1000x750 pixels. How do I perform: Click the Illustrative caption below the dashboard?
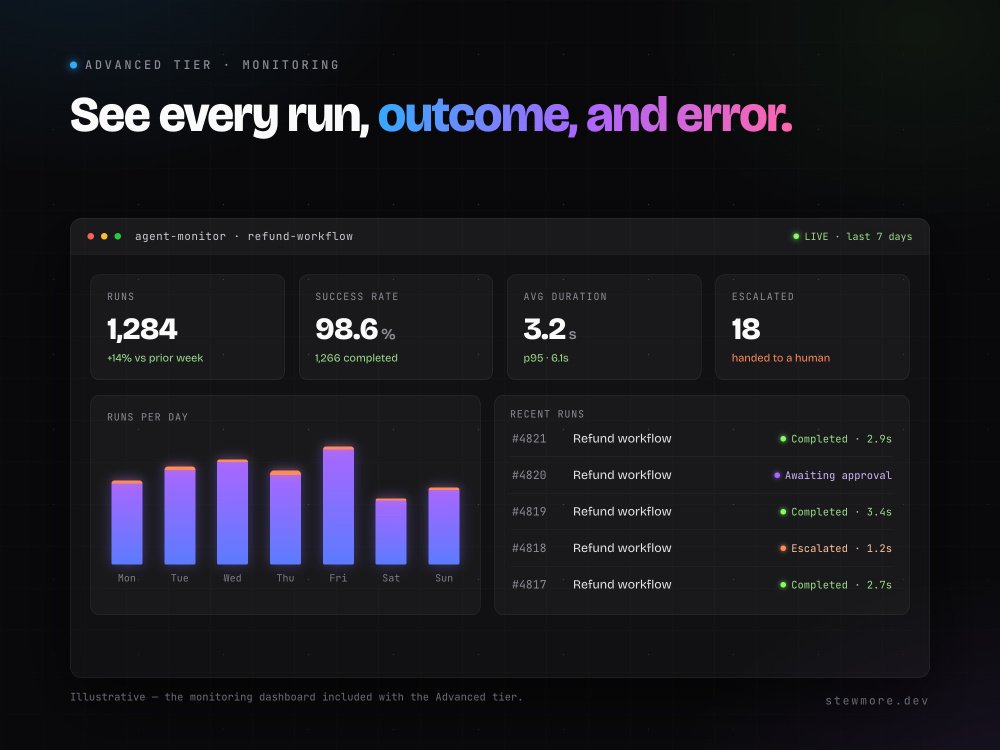pos(296,697)
